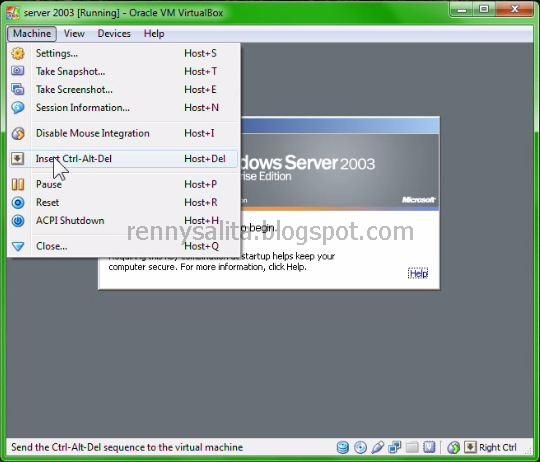Image resolution: width=540 pixels, height=462 pixels.
Task: Minimize the VirtualBox window
Action: tap(462, 10)
